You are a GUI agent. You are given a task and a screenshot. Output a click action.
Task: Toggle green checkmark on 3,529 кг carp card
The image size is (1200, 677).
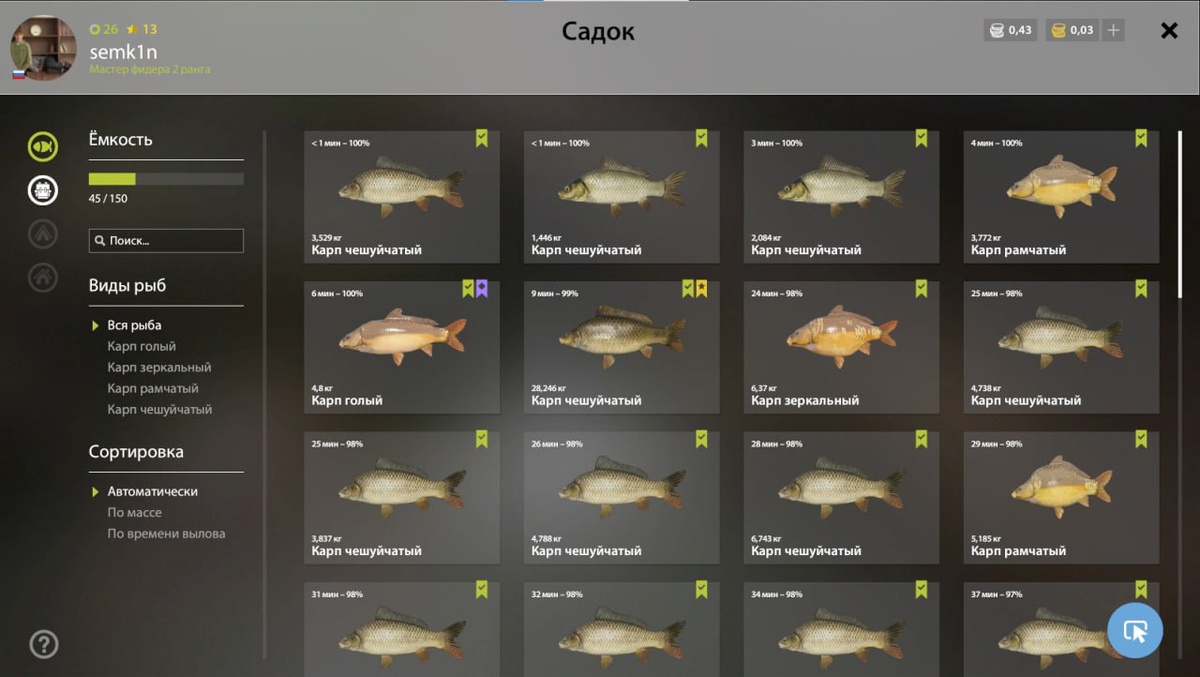pos(482,139)
